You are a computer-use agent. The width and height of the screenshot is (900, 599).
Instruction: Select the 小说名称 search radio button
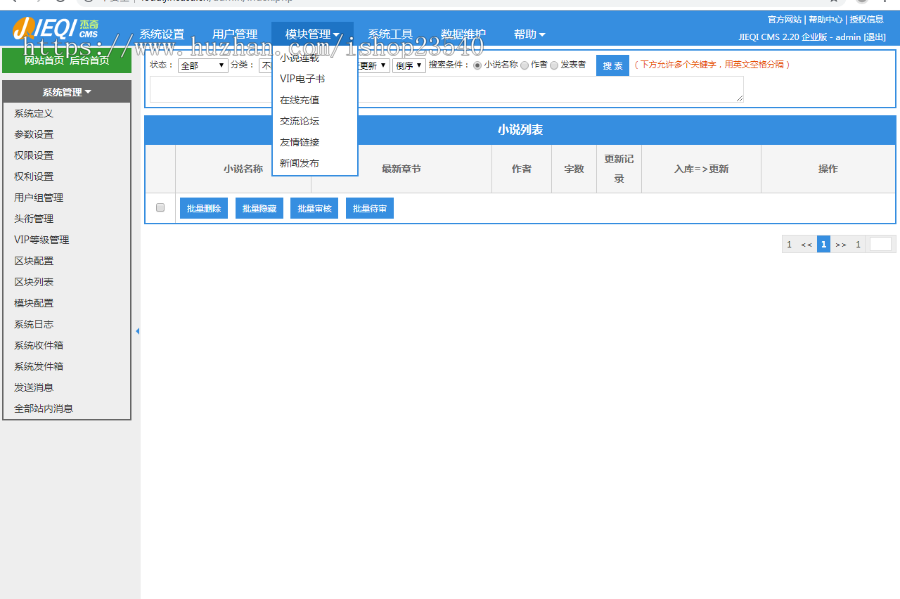pyautogui.click(x=476, y=63)
